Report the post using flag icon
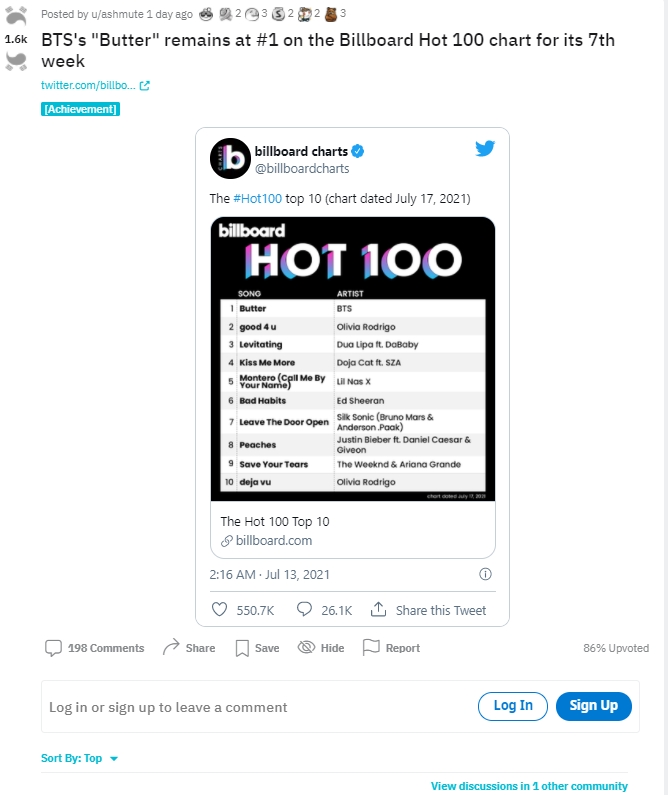668x795 pixels. point(391,648)
